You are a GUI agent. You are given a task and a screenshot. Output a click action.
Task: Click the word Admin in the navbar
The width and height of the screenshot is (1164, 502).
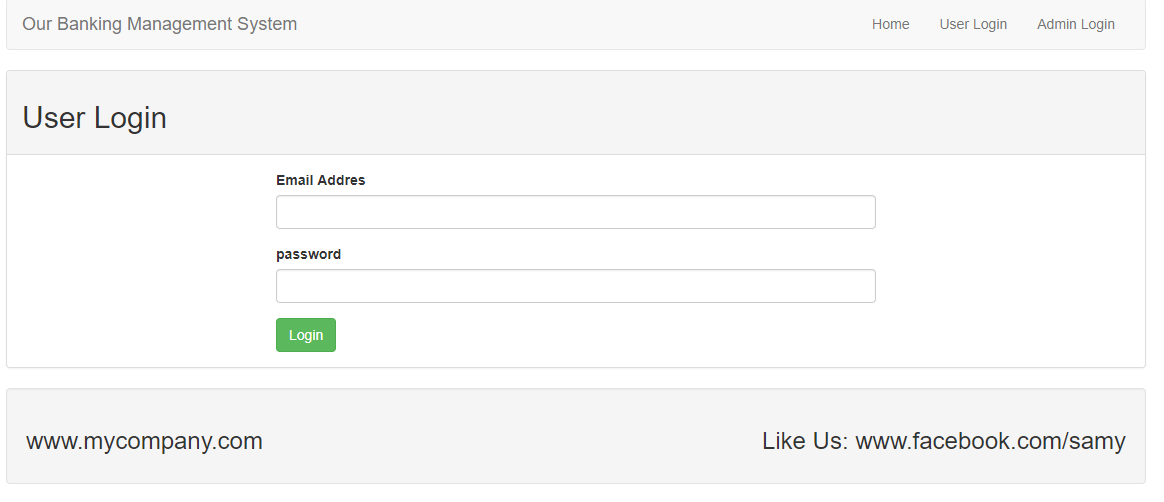coord(1056,24)
